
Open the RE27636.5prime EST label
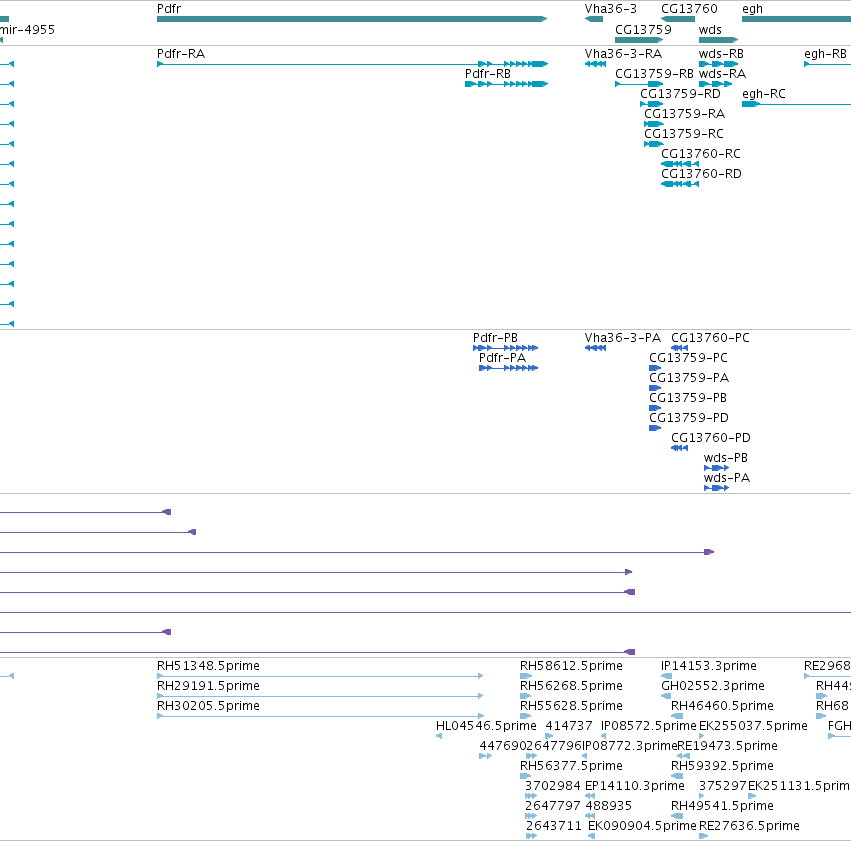coord(749,826)
